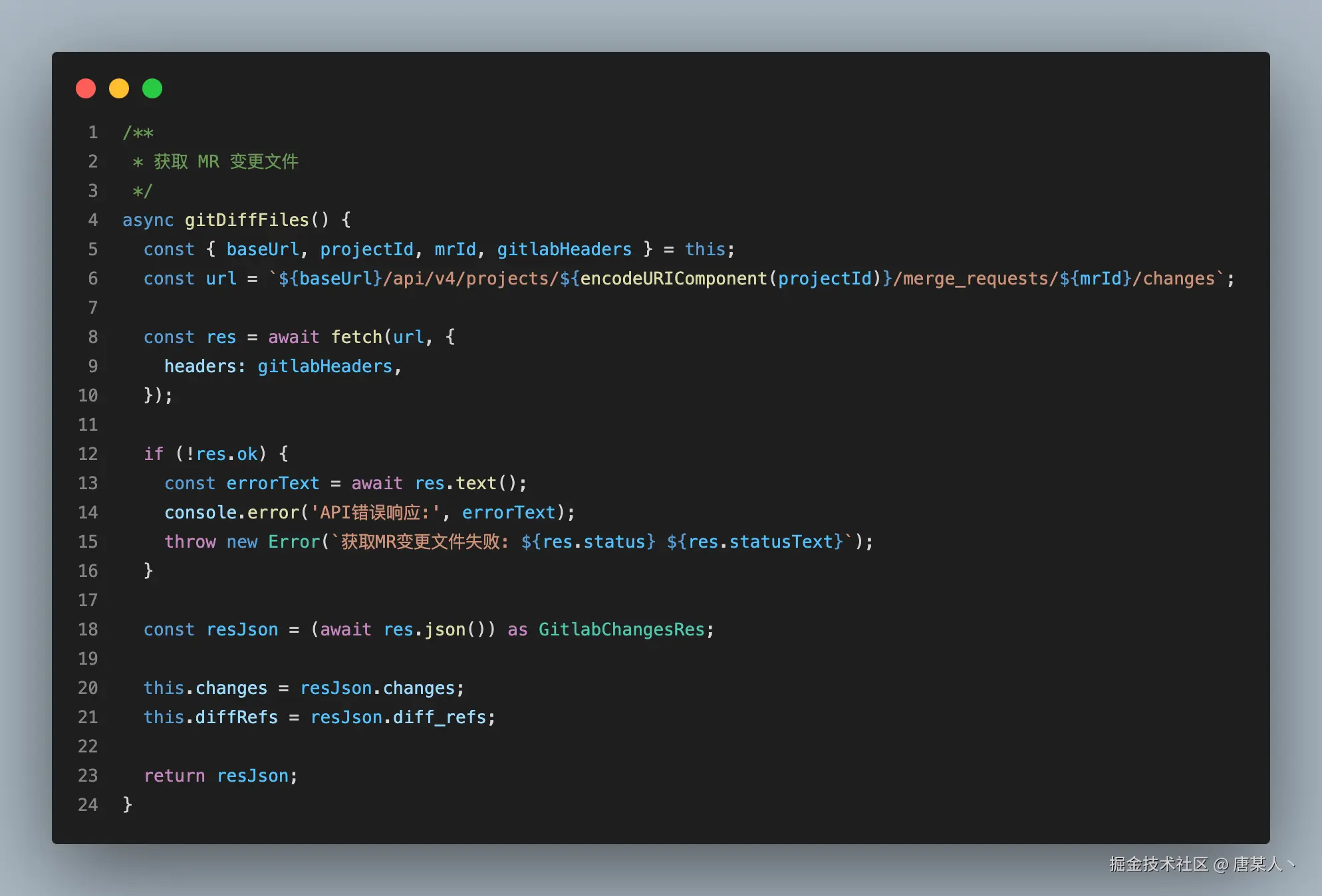Click the red close window dot

[86, 88]
